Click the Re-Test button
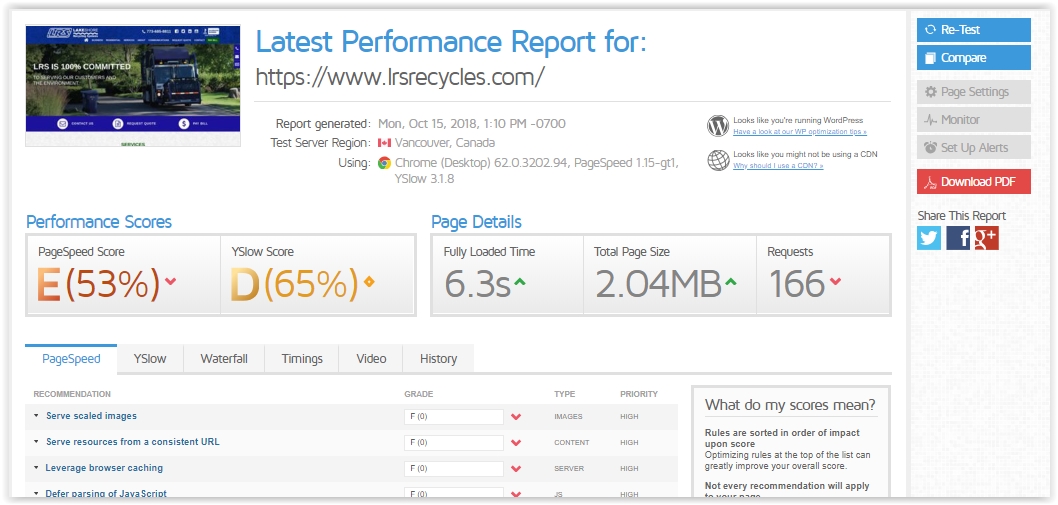 [x=973, y=30]
